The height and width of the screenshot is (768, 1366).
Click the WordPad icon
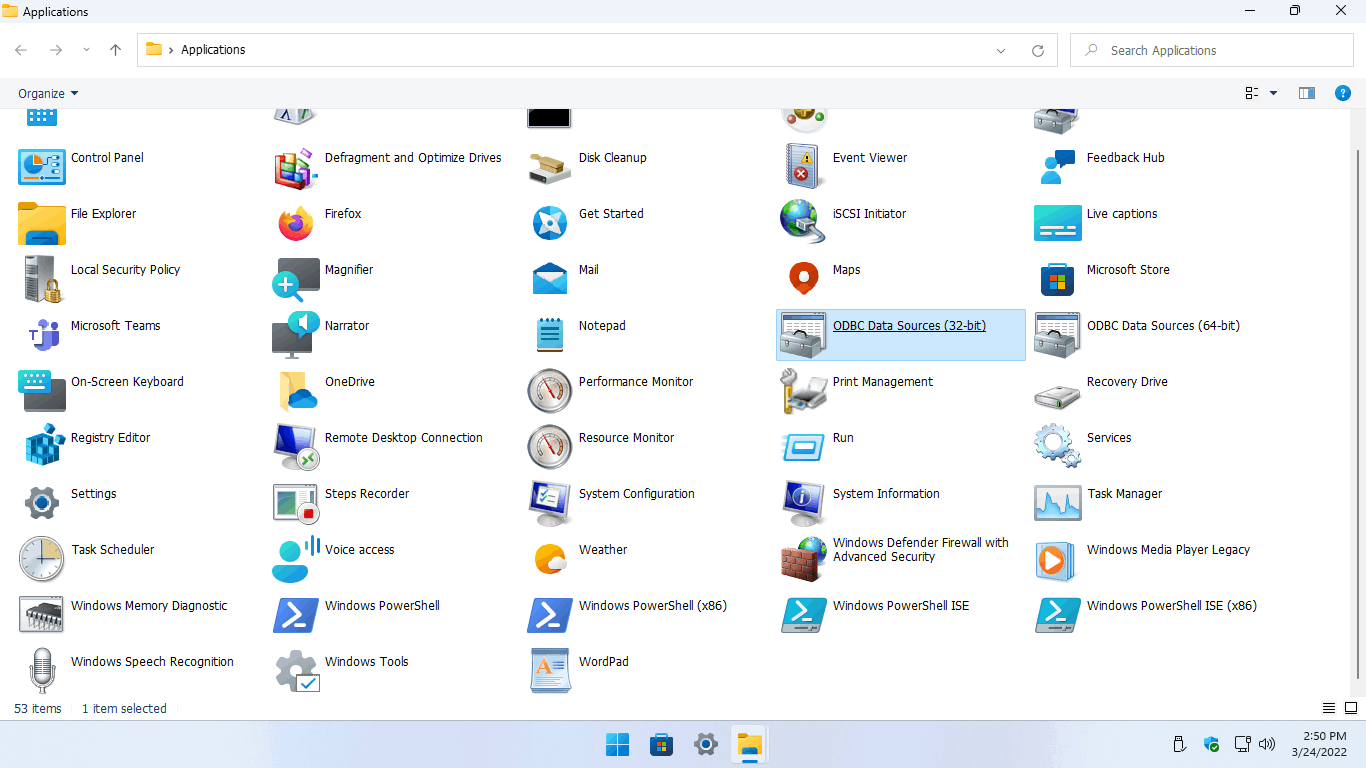pos(550,671)
